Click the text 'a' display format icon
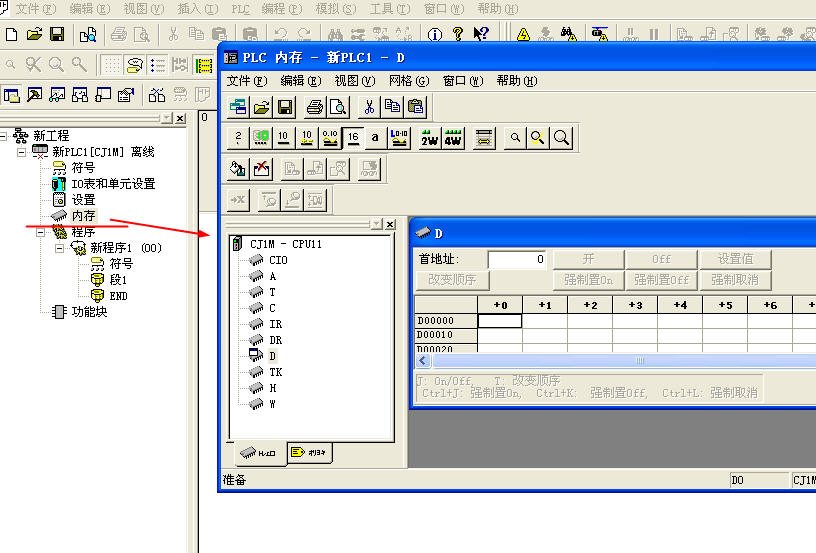 point(375,138)
